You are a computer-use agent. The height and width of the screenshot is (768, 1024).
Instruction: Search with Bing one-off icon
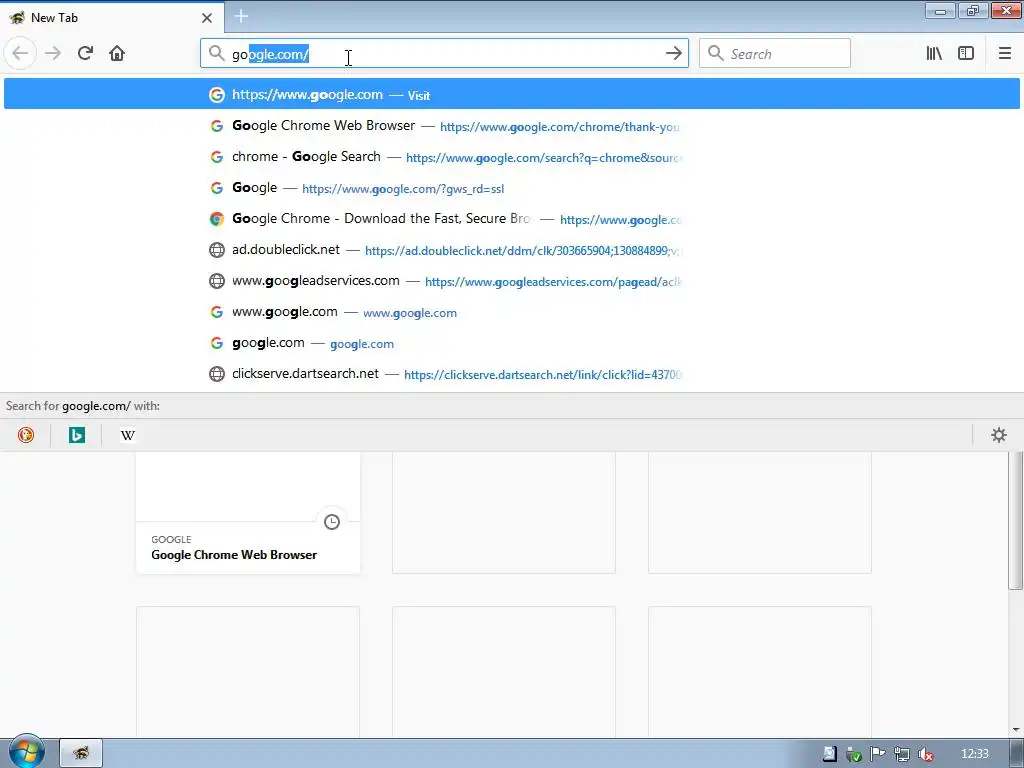76,435
